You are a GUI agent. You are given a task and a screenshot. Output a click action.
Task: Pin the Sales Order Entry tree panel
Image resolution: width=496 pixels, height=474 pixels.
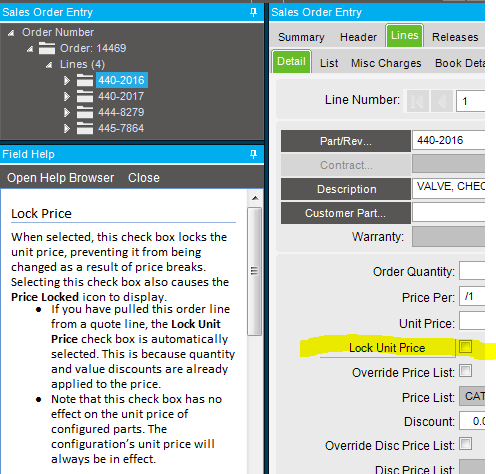tap(253, 12)
